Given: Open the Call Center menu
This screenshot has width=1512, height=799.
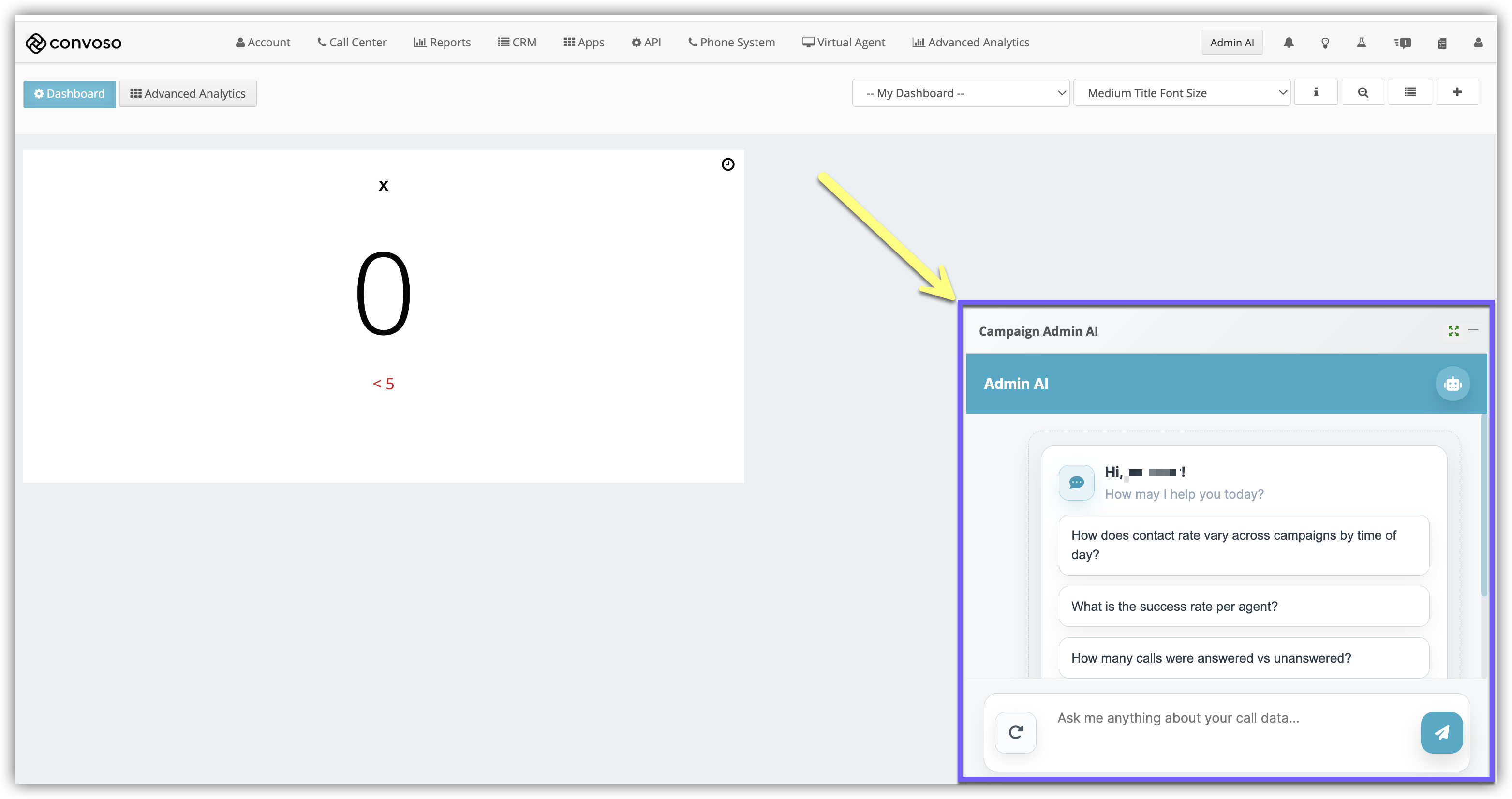Looking at the screenshot, I should (352, 43).
